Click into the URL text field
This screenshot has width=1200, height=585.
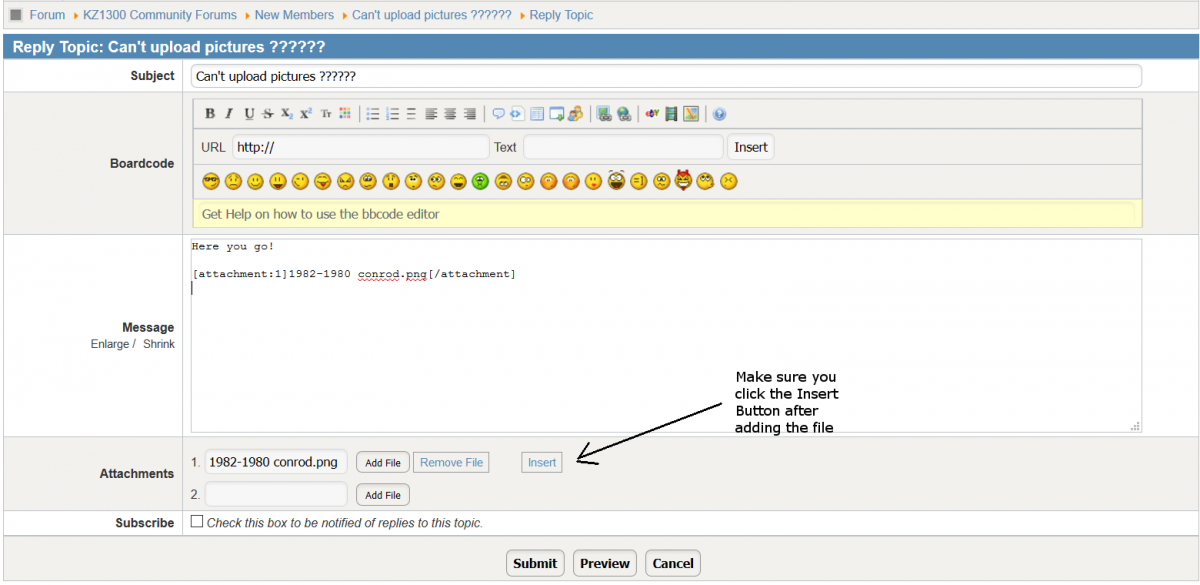tap(360, 147)
